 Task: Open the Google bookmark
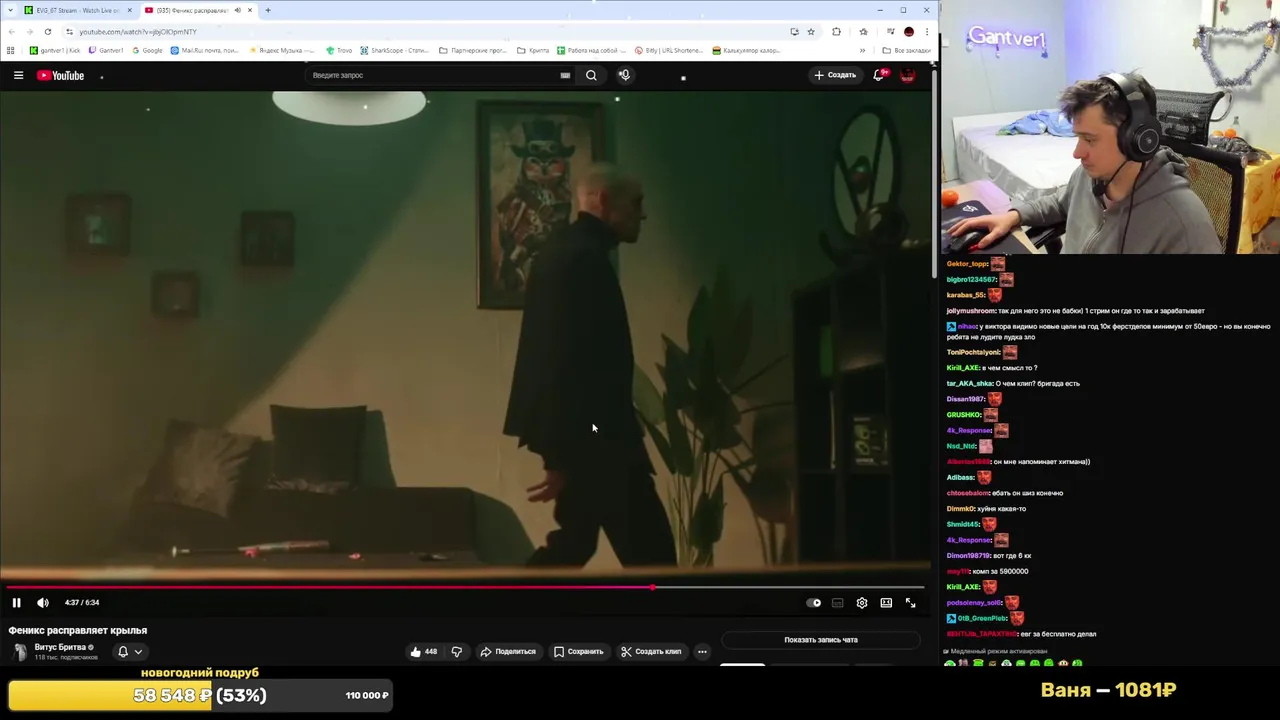click(147, 50)
